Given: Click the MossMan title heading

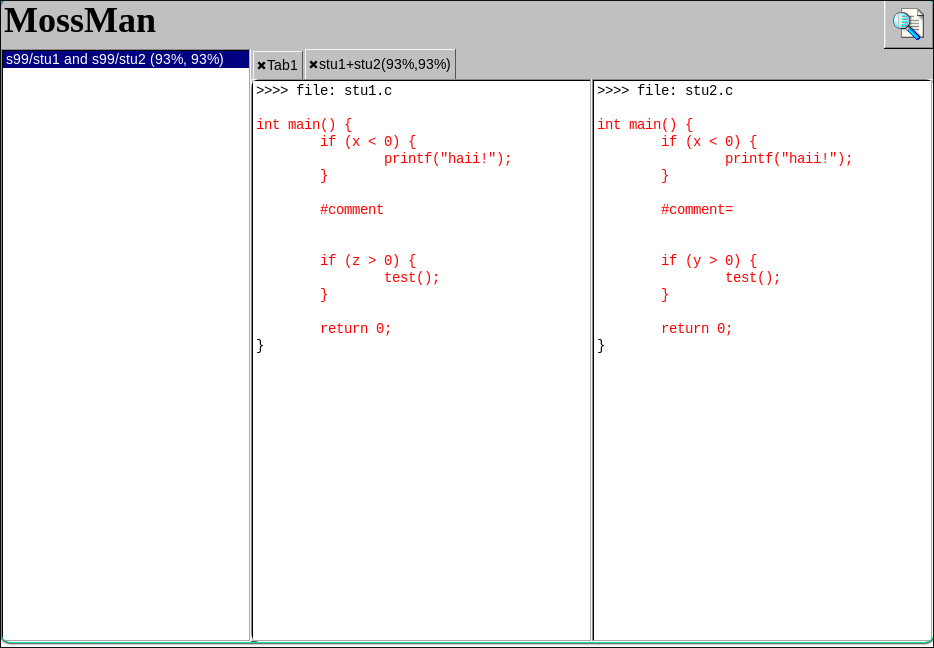Looking at the screenshot, I should coord(80,21).
